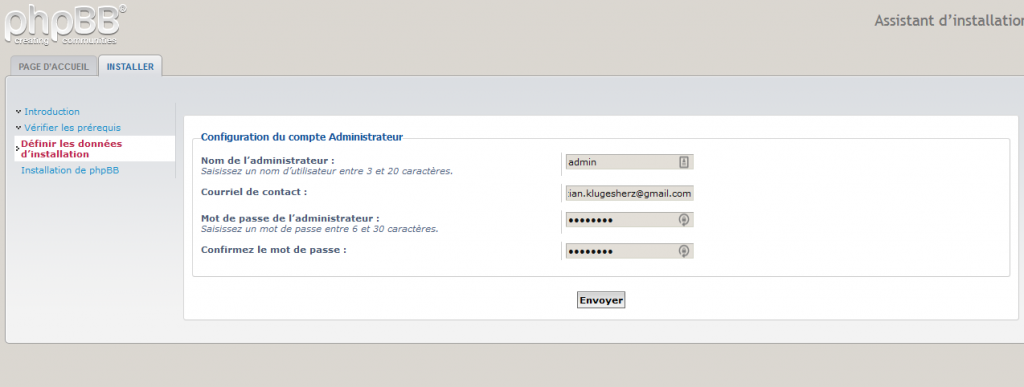Click the phpBB logo

63,25
